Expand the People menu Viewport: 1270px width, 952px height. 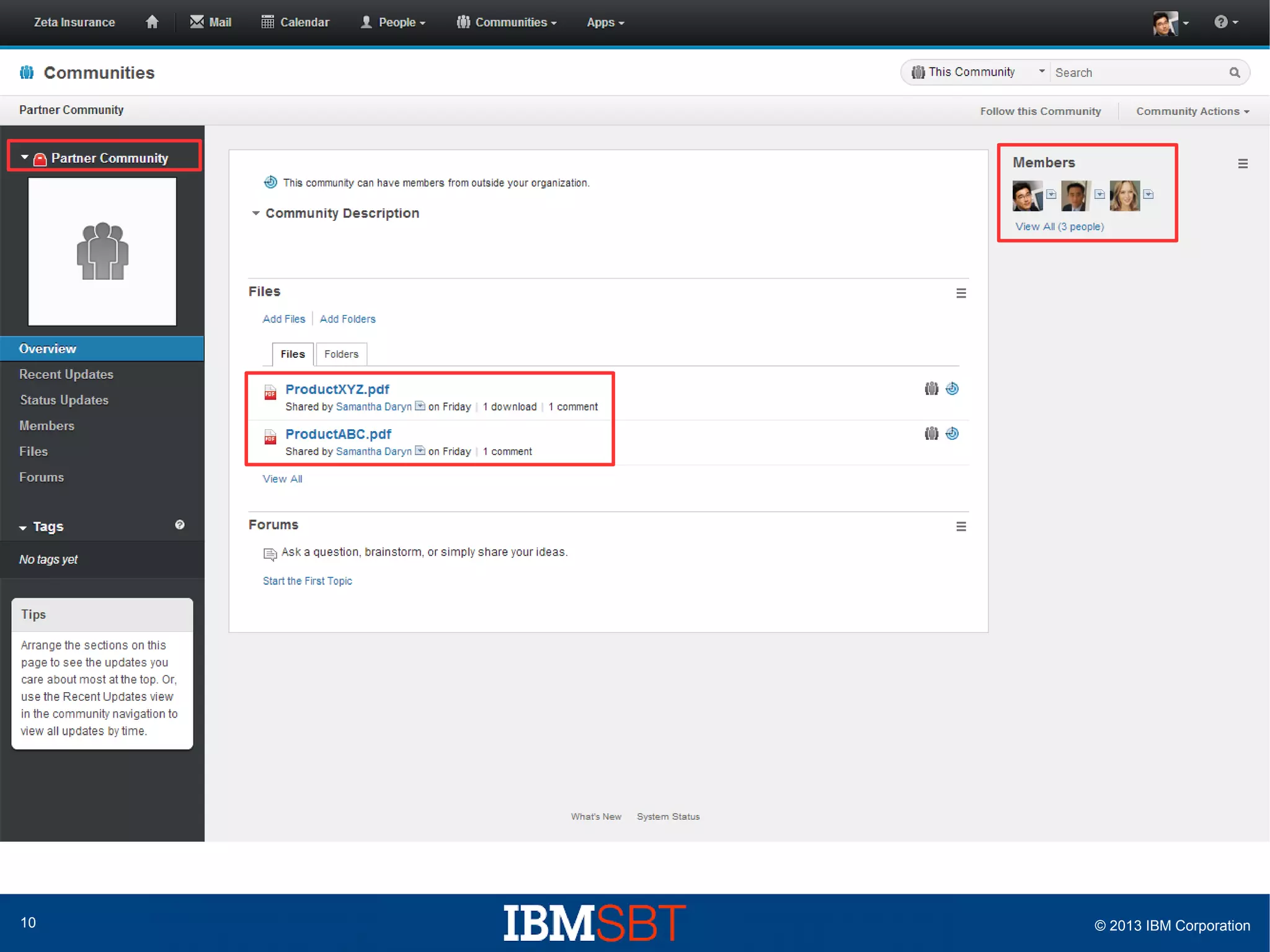[x=393, y=22]
